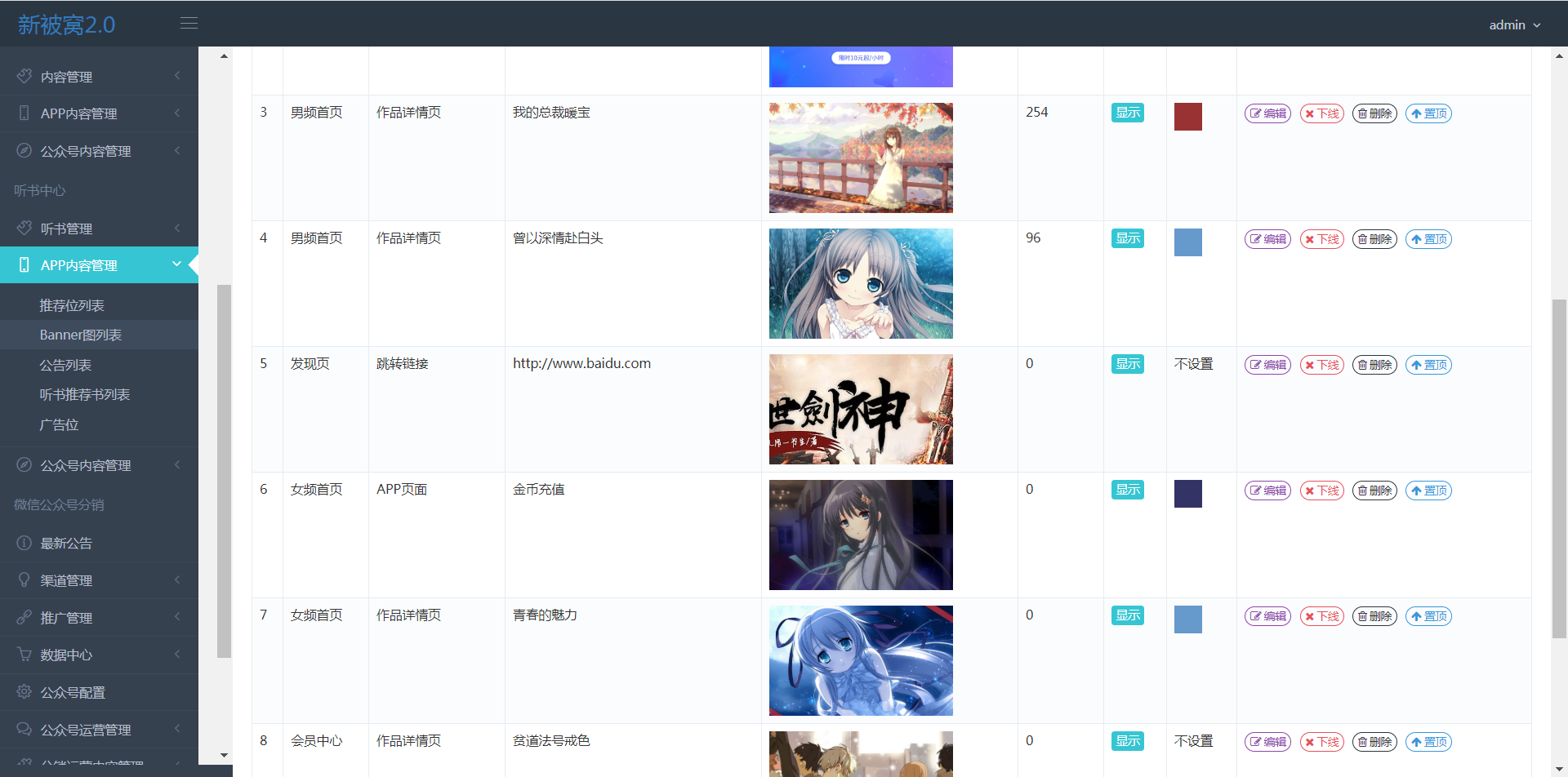The height and width of the screenshot is (777, 1568).
Task: Click the 内容管理 tag icon in sidebar
Action: tap(24, 76)
